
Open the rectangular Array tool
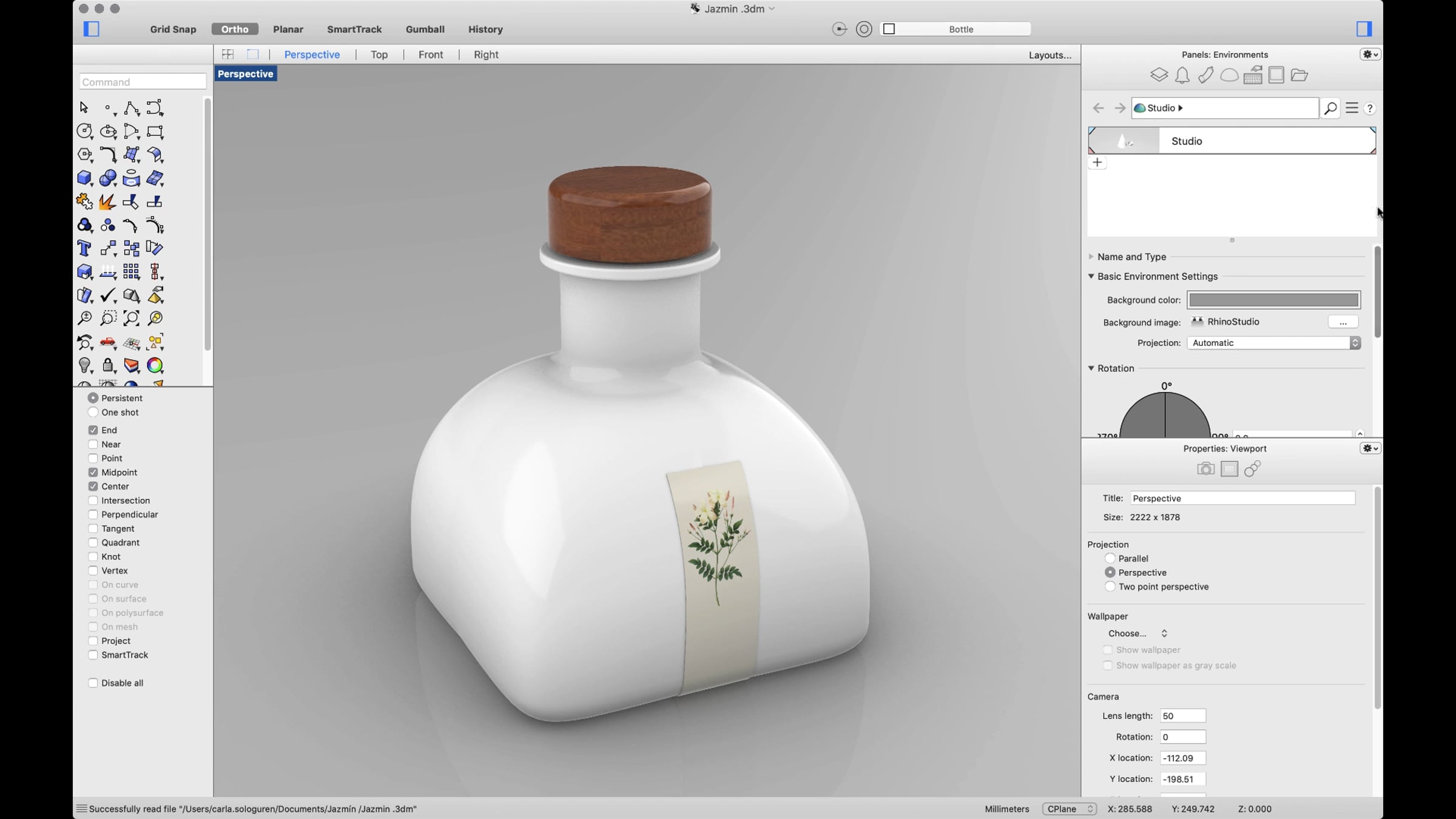131,271
